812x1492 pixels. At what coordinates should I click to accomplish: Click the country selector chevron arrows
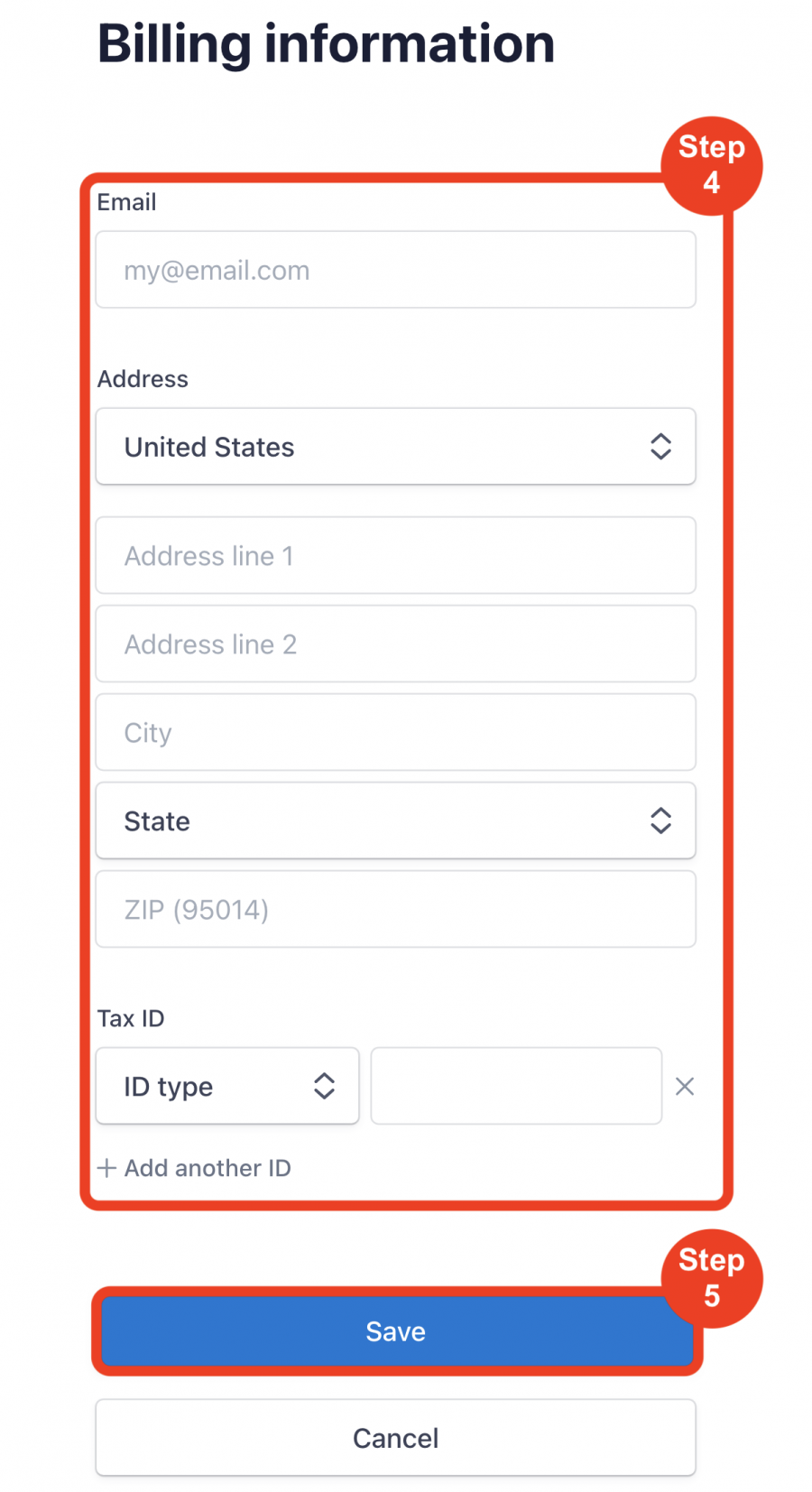(x=660, y=447)
